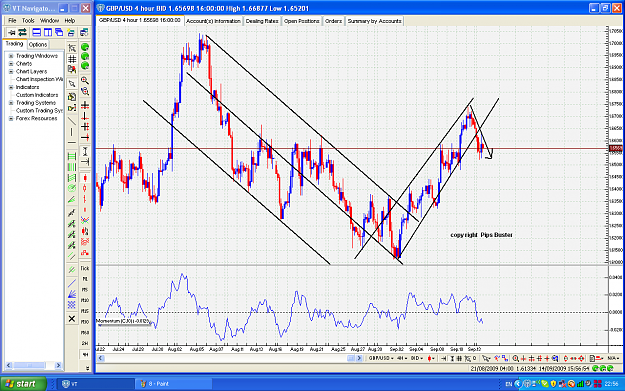The image size is (625, 391).
Task: Select the green horizontal channel lines tool
Action: [72, 156]
